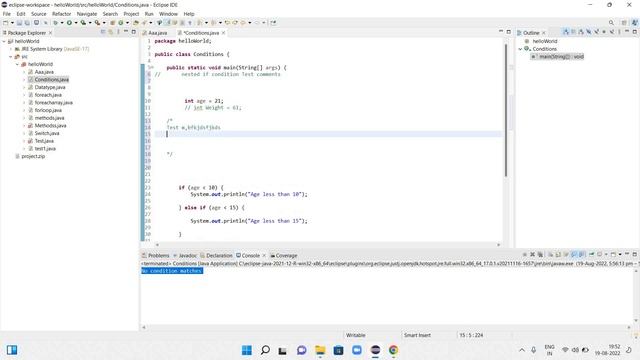Click Pin Console icon in Console toolbar
The image size is (640, 360).
point(591,254)
